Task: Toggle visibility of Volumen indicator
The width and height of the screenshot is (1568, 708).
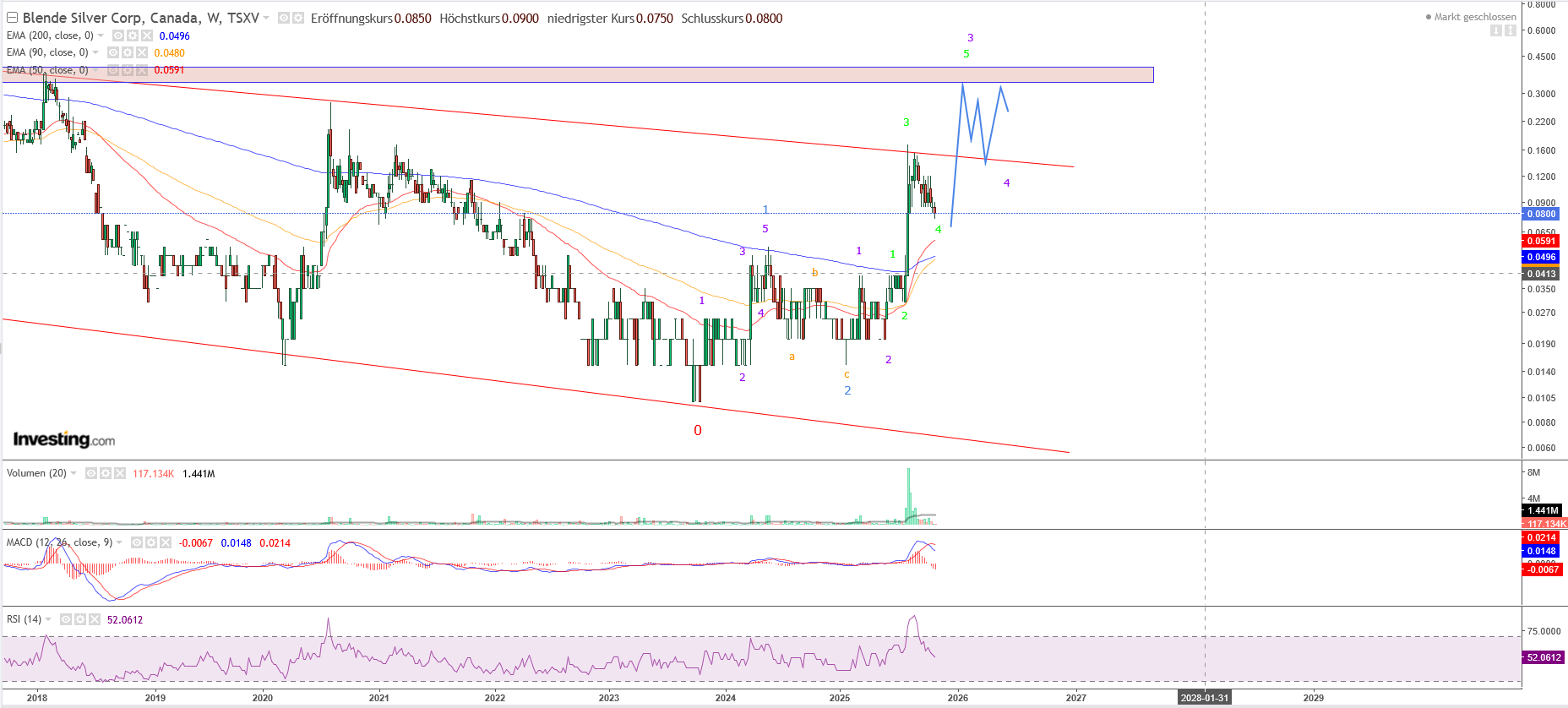Action: click(91, 473)
